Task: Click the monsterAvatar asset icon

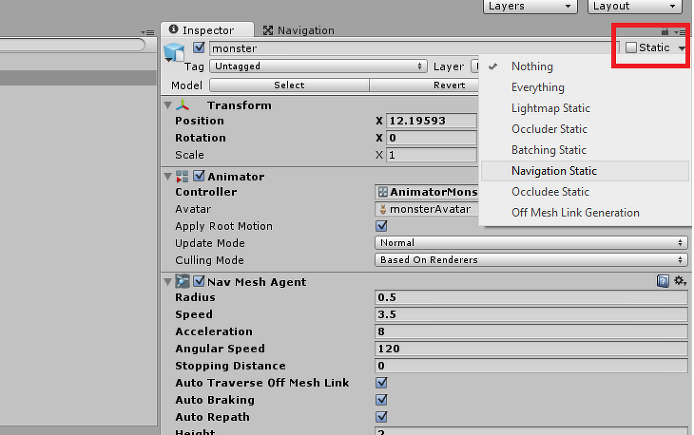Action: coord(383,209)
